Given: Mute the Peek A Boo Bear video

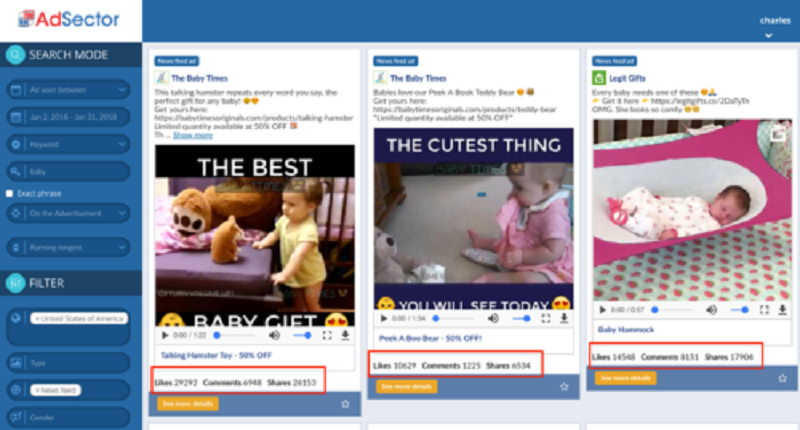Looking at the screenshot, I should tap(493, 318).
